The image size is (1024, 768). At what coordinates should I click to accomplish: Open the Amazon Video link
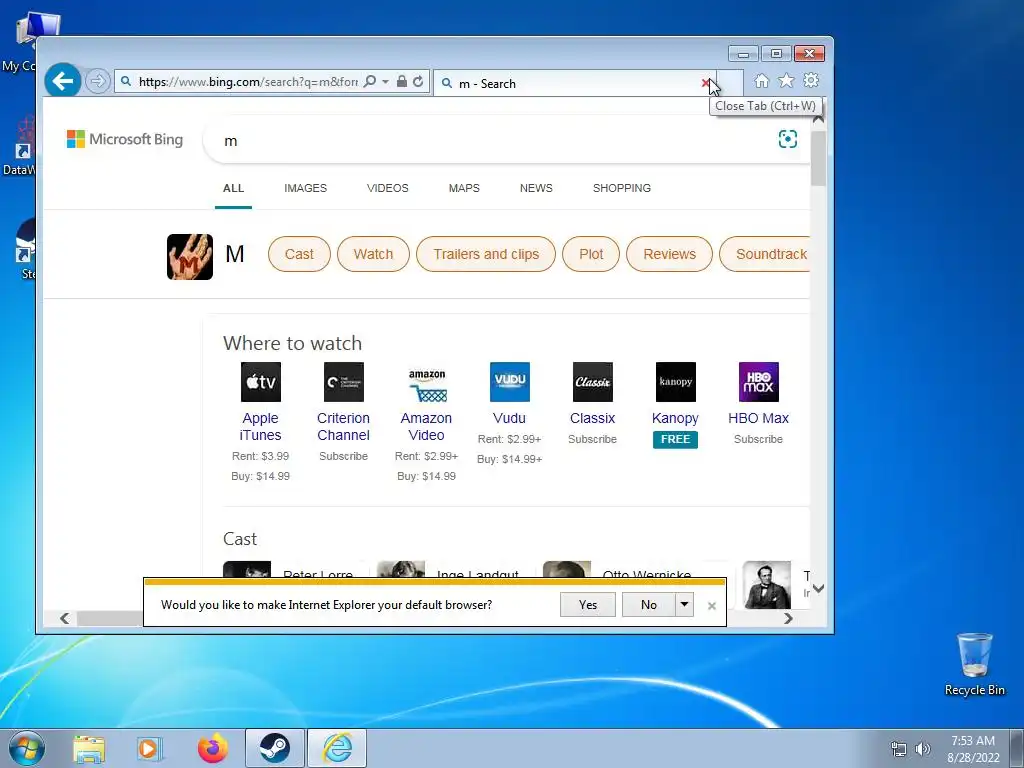[x=426, y=426]
